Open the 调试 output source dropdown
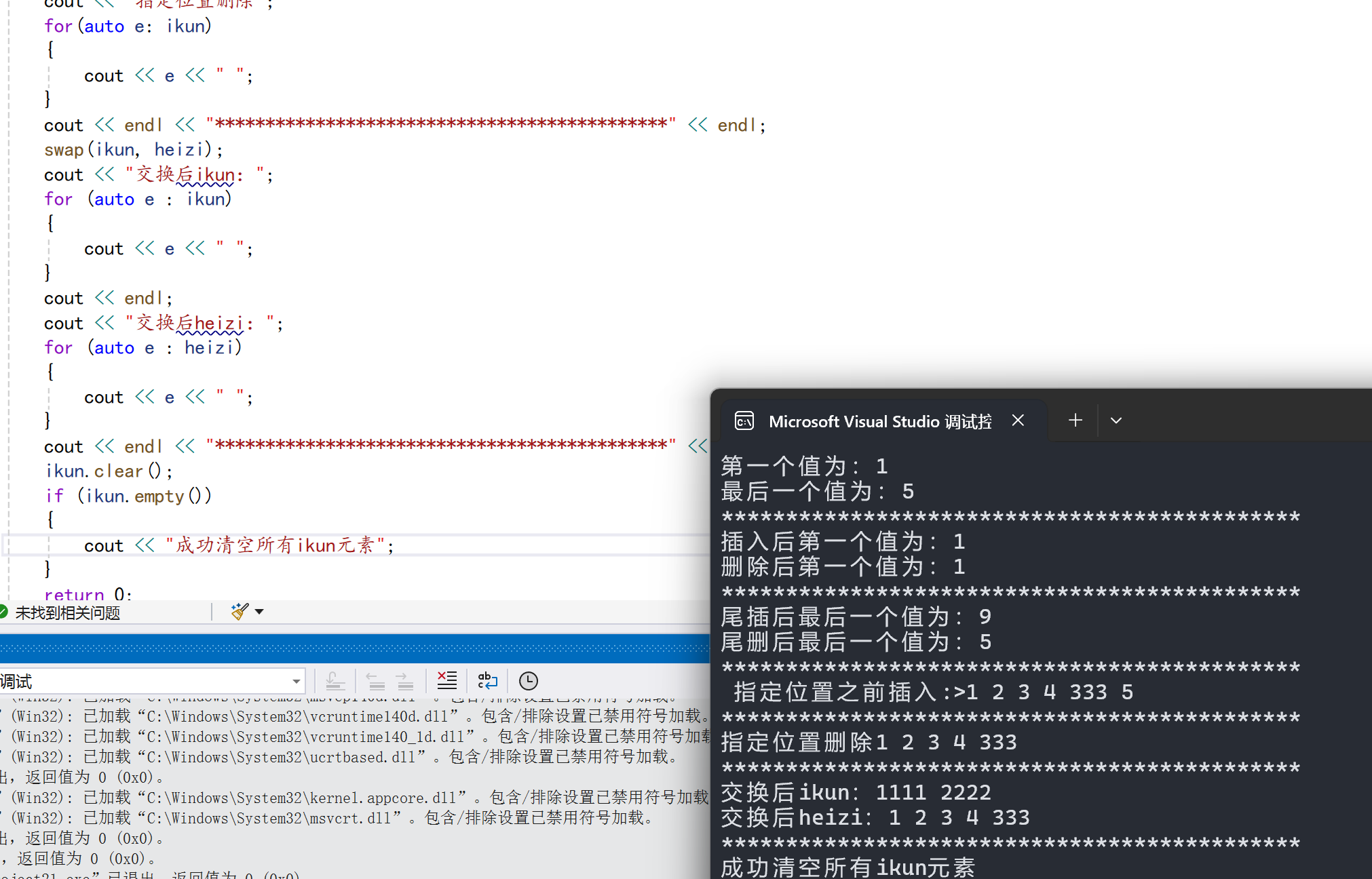 click(152, 681)
